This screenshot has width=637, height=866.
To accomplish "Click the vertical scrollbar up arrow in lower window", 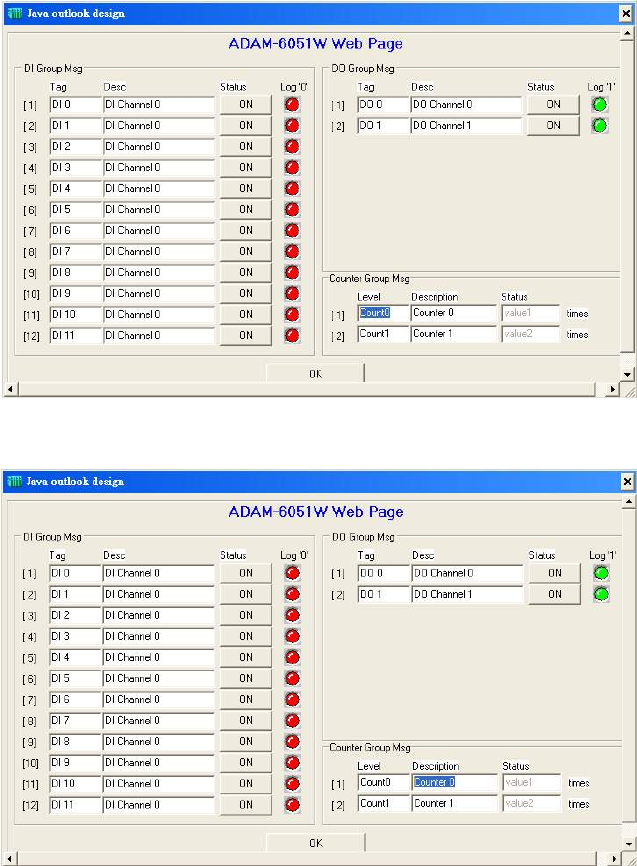I will point(628,502).
